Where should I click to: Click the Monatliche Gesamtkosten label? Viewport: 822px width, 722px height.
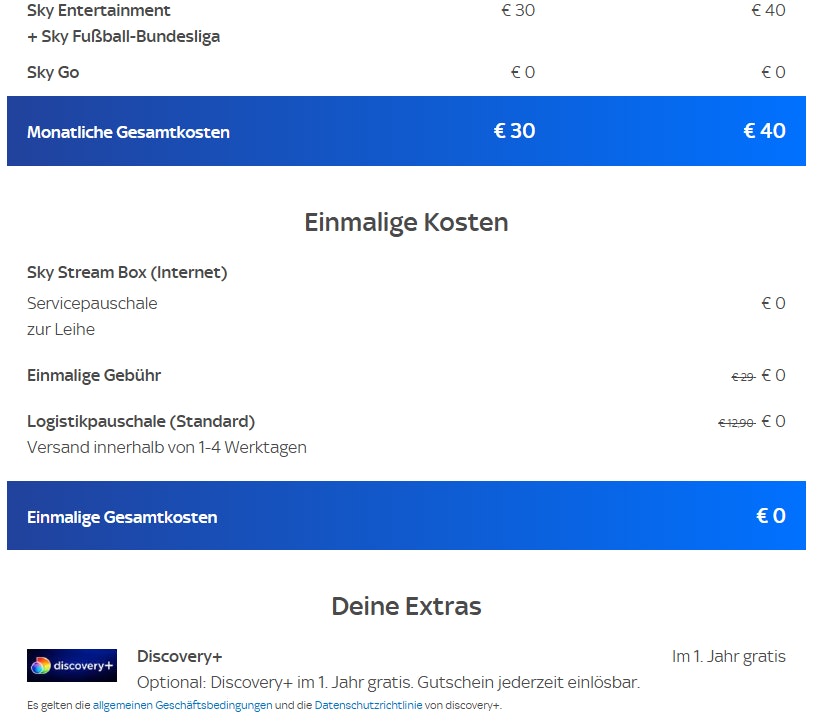click(128, 132)
